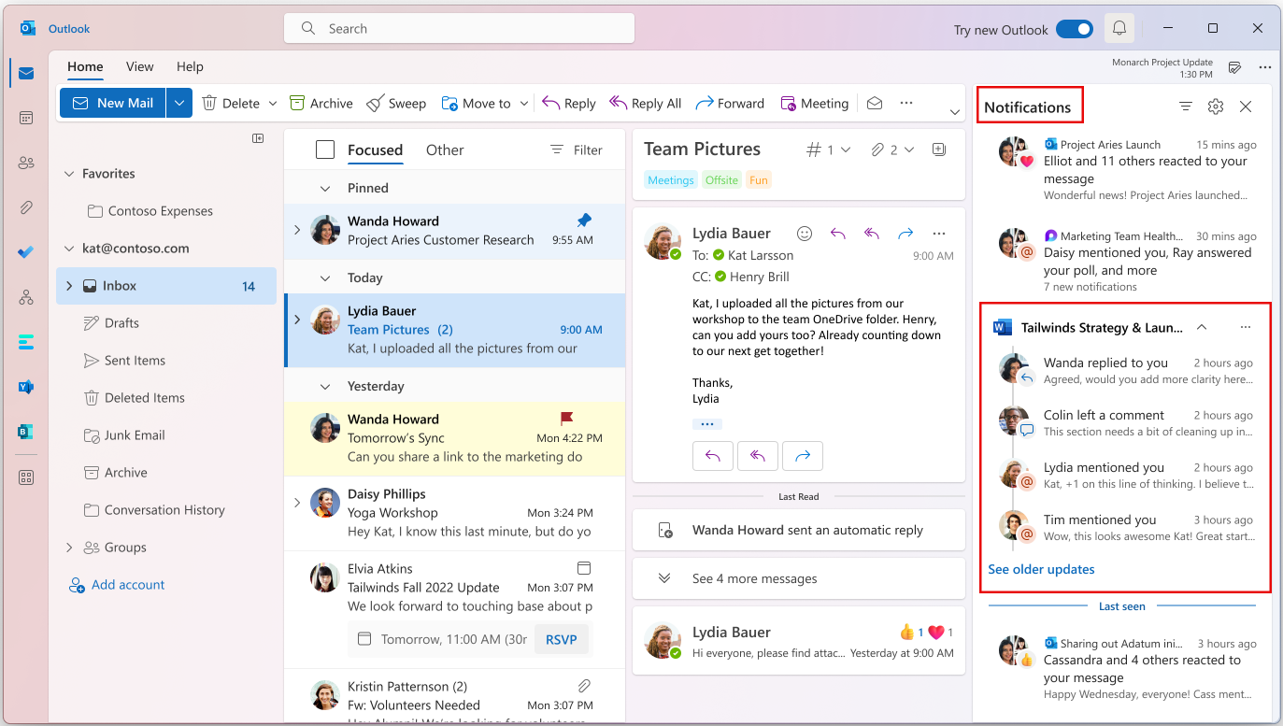This screenshot has height=726, width=1283.
Task: Open the Yammer app icon in left rail
Action: 26,387
